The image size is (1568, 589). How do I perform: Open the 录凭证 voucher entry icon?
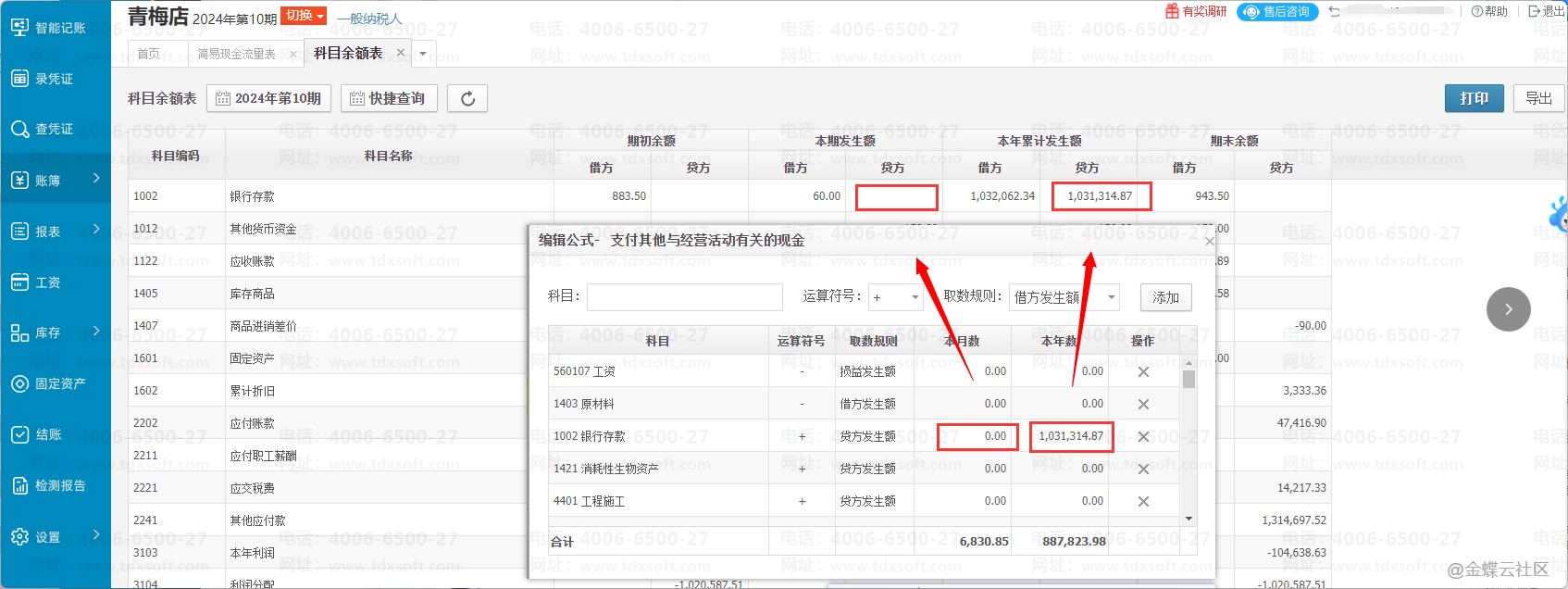click(19, 79)
